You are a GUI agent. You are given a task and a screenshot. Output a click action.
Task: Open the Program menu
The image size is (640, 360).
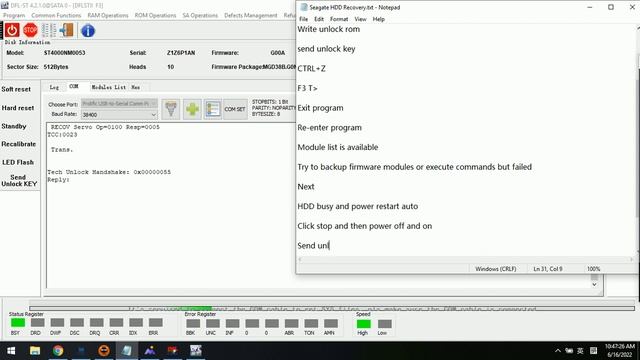[14, 16]
